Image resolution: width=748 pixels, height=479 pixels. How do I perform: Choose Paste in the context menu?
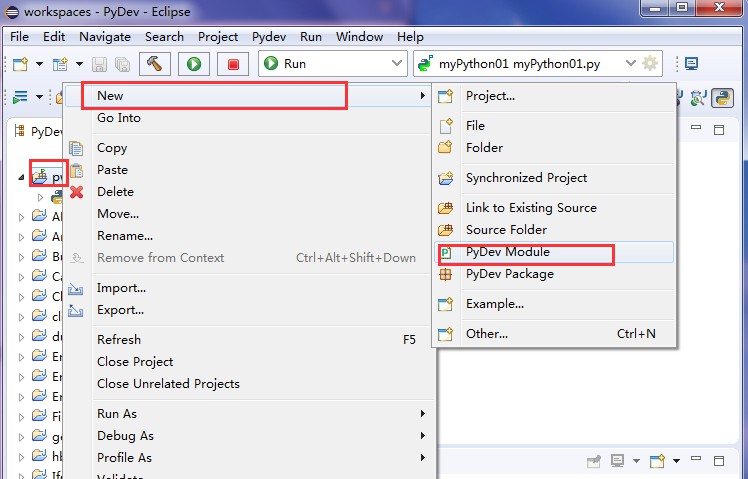click(x=248, y=170)
